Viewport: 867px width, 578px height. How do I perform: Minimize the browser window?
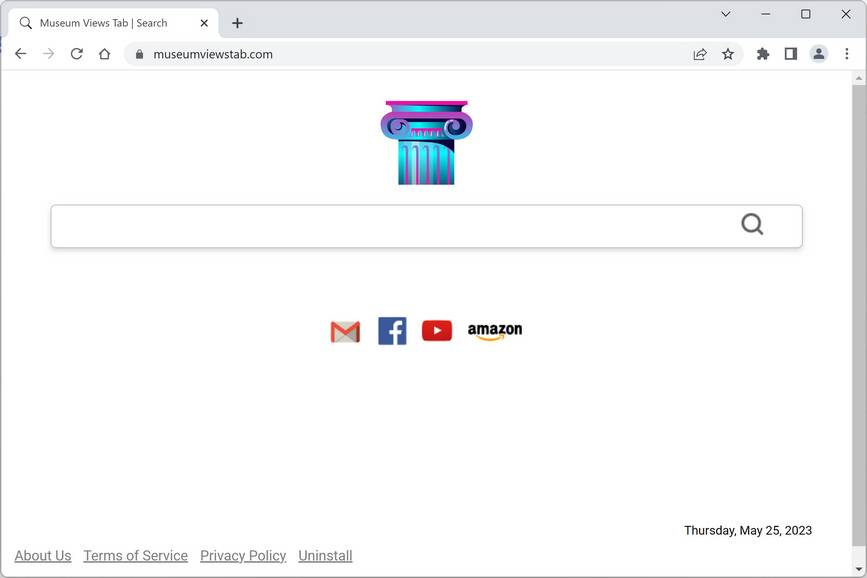coord(766,14)
